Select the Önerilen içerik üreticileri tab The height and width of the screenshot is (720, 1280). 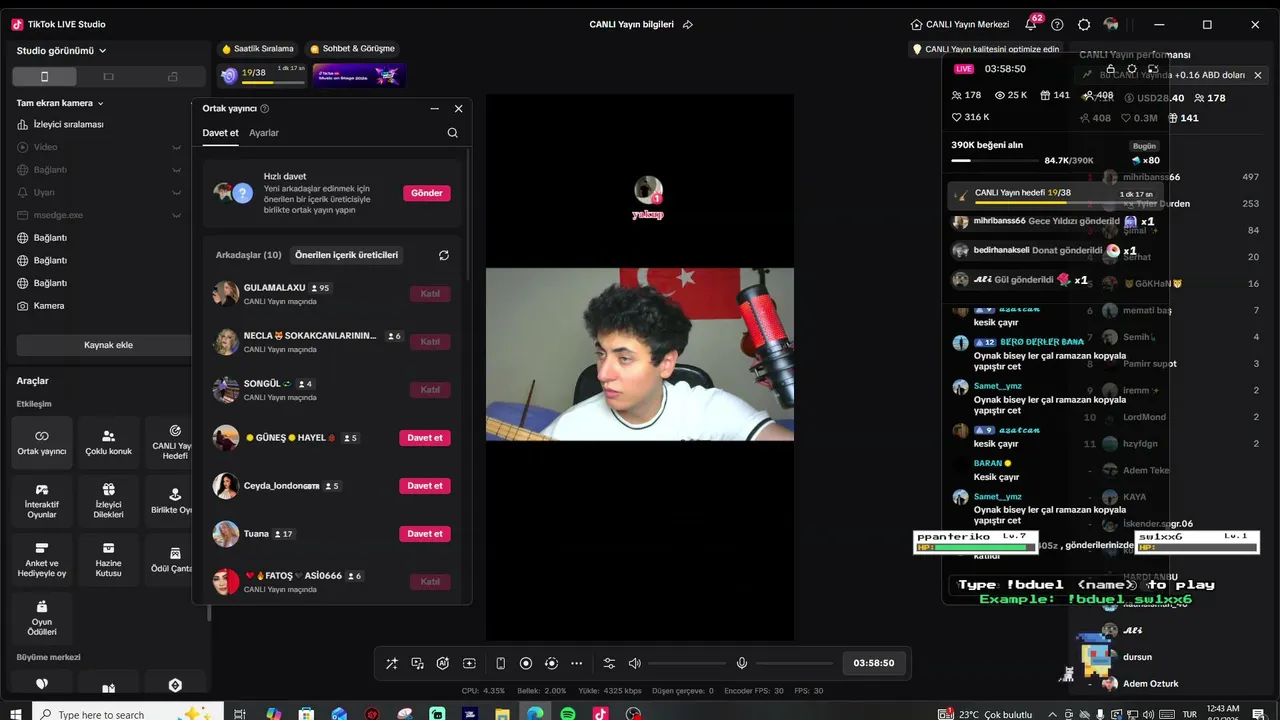pyautogui.click(x=346, y=255)
